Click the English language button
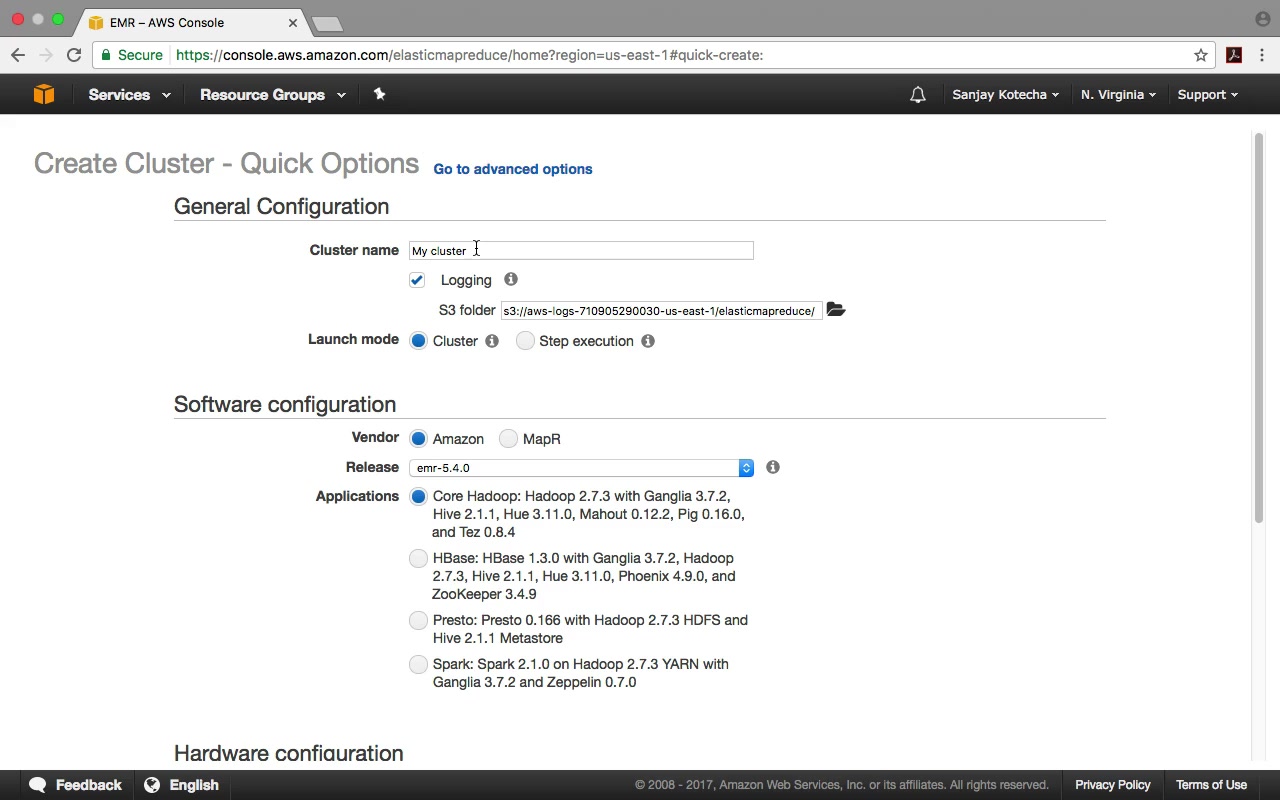The height and width of the screenshot is (800, 1280). tap(182, 785)
